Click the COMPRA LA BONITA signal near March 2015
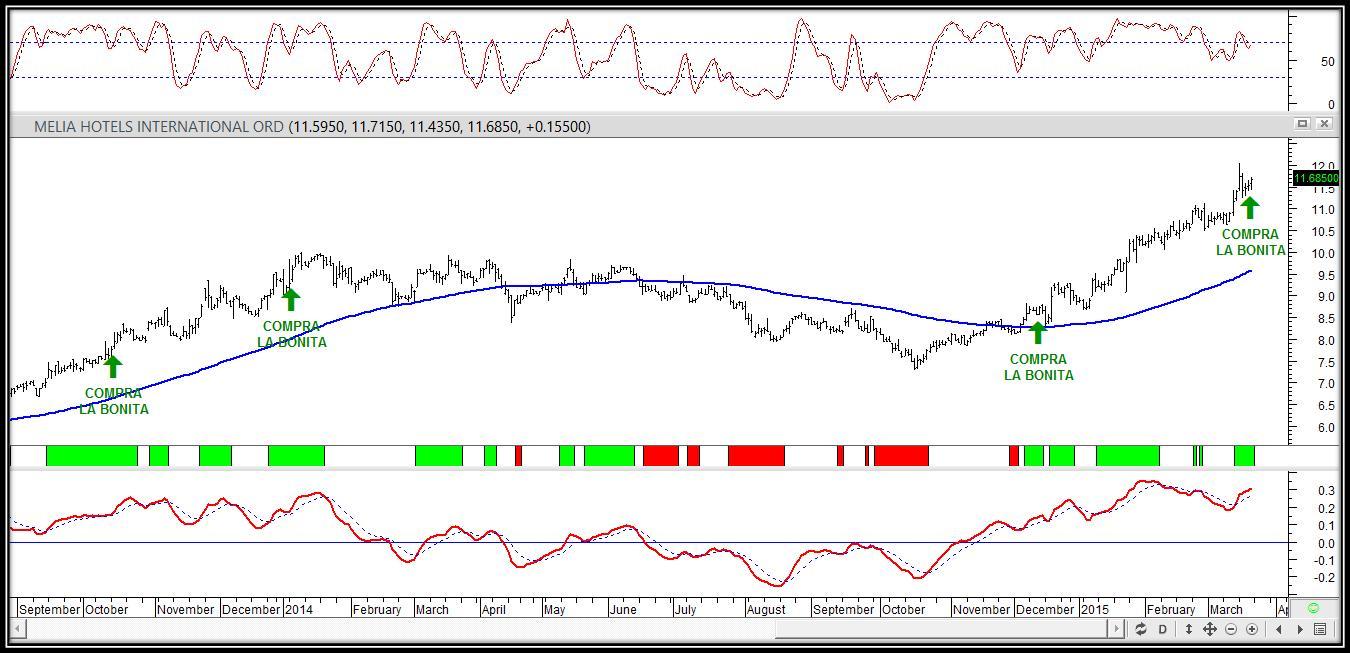 pyautogui.click(x=1251, y=242)
